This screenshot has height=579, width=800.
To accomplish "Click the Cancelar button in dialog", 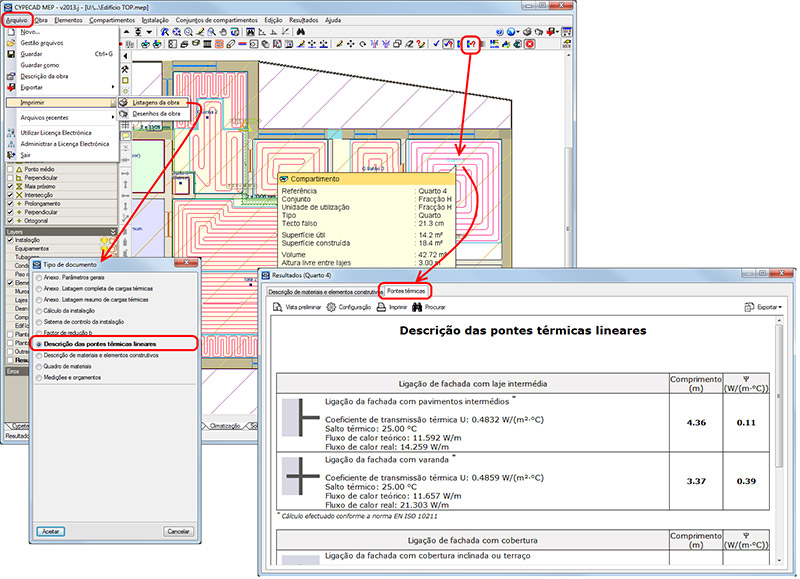I will pyautogui.click(x=178, y=531).
